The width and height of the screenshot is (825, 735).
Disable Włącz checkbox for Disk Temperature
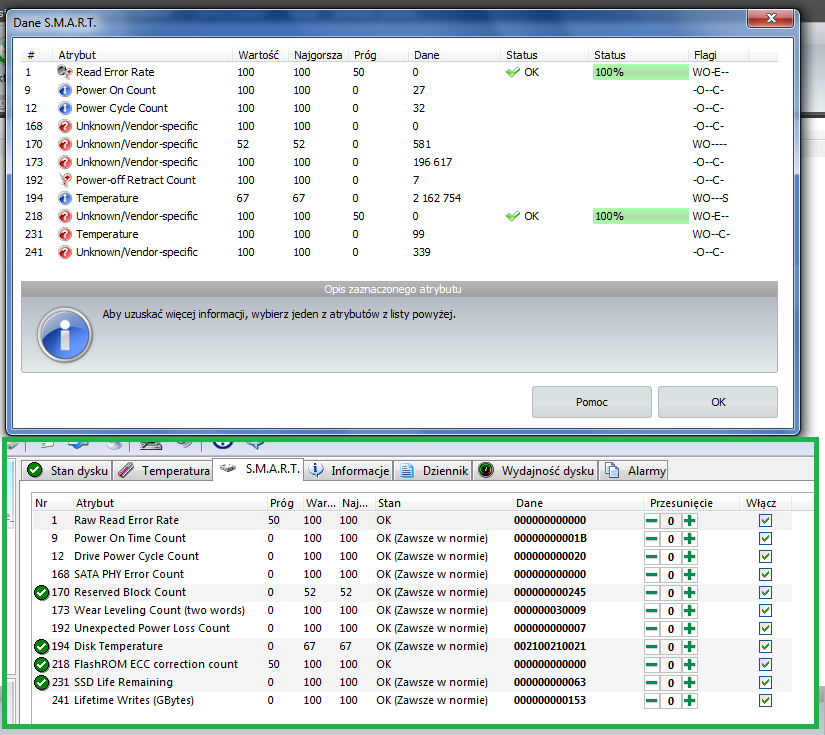click(x=765, y=647)
